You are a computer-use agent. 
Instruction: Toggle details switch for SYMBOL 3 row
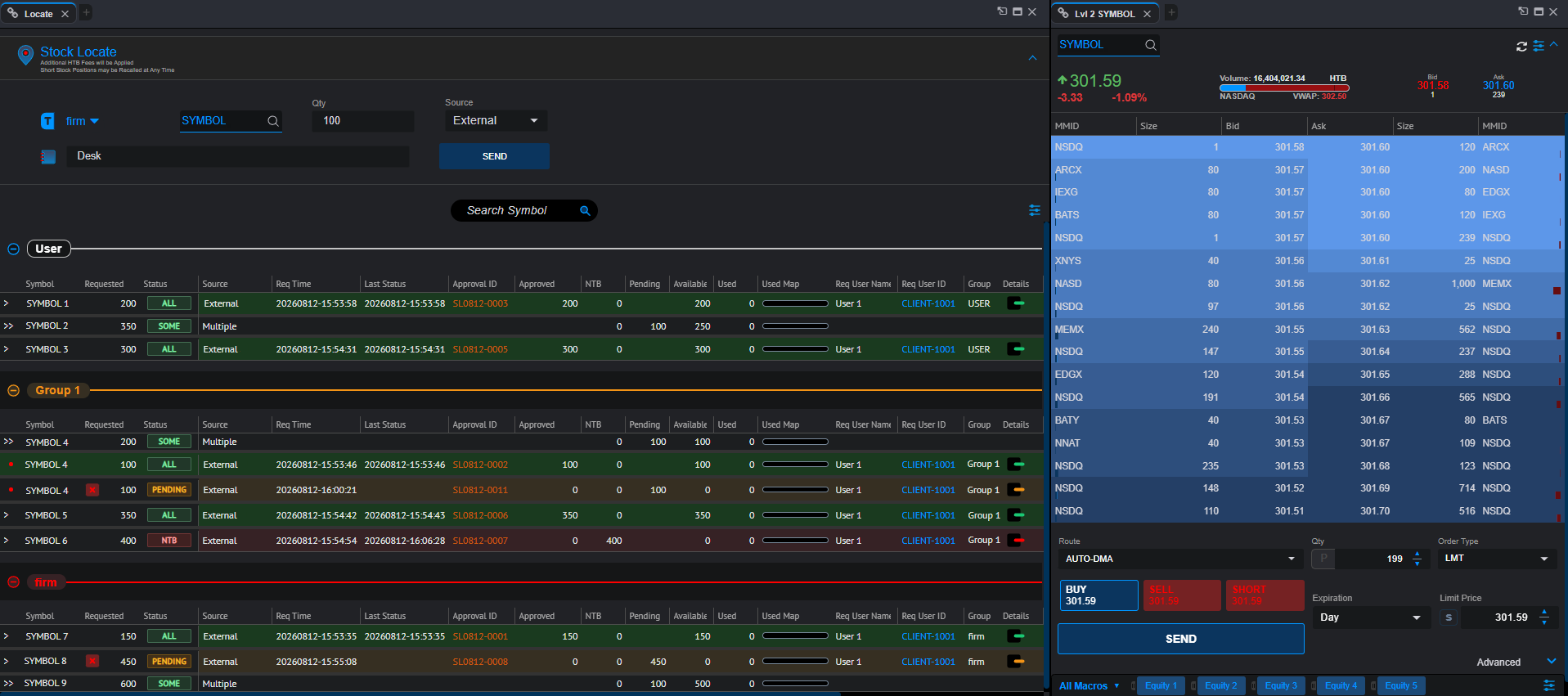coord(1016,349)
